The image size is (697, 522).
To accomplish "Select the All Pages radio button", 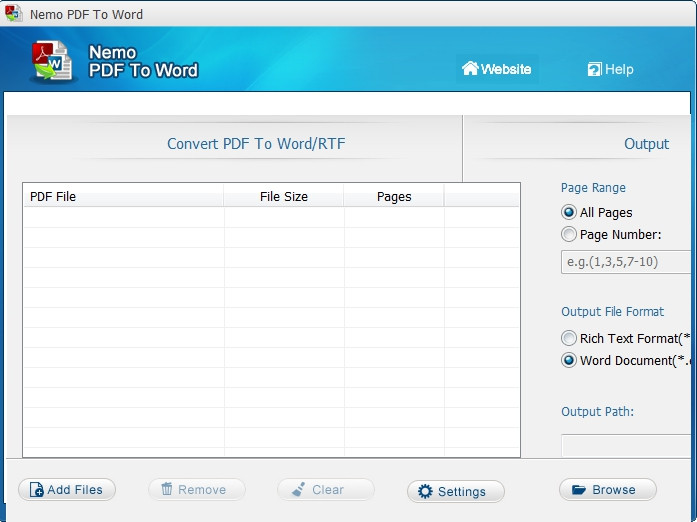I will (569, 212).
